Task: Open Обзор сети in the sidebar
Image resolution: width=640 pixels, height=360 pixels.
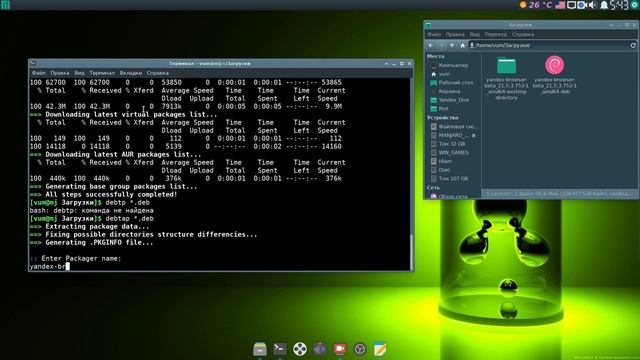Action: [453, 196]
